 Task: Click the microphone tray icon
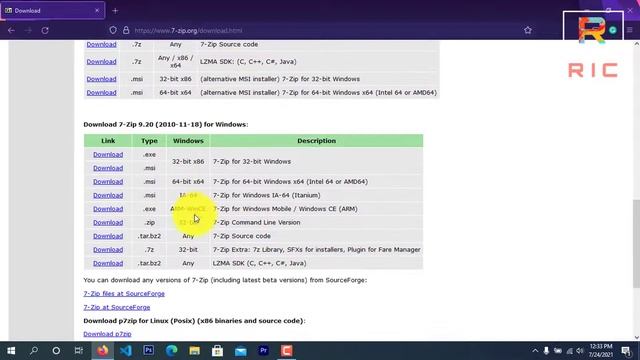(546, 351)
